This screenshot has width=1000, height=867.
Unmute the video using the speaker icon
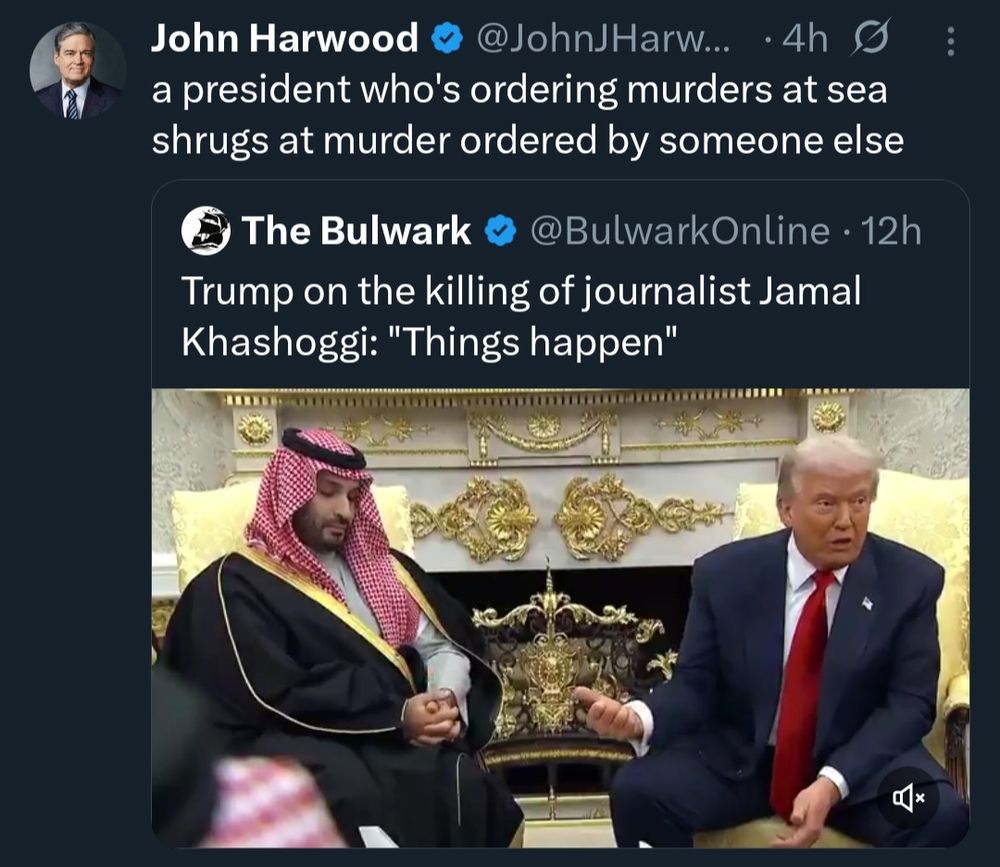click(908, 797)
